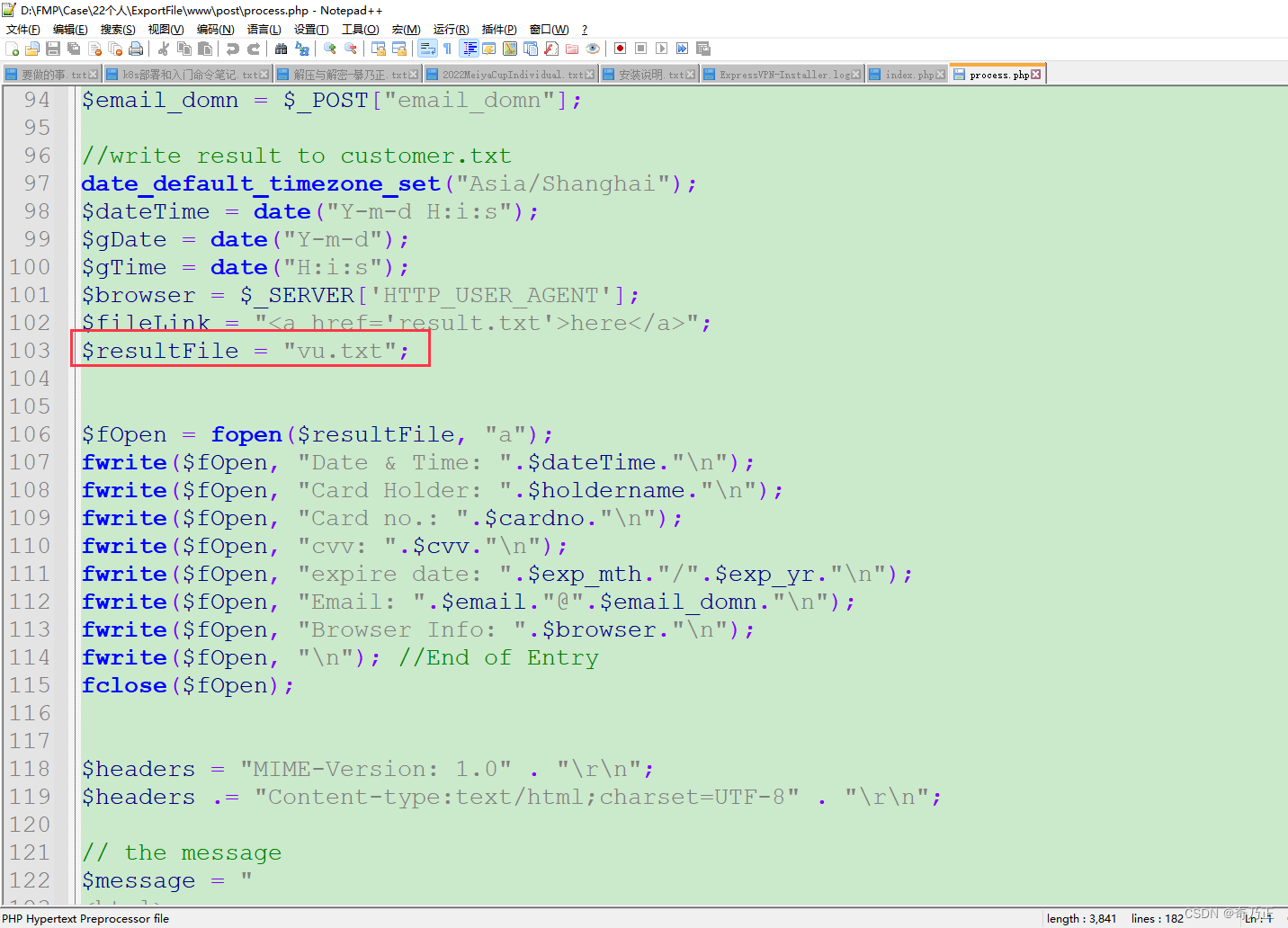Show the Document Map panel icon
The image size is (1288, 928).
click(x=510, y=49)
